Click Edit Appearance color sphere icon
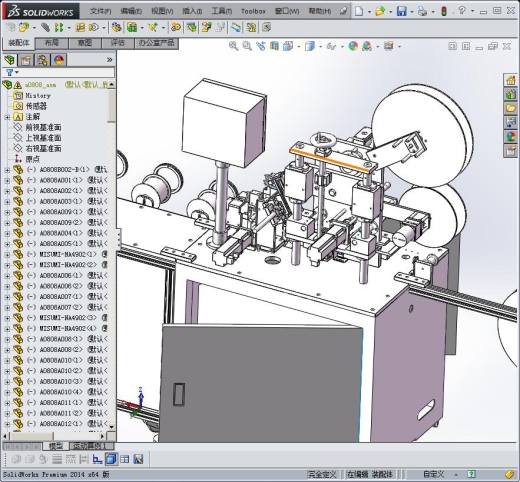The height and width of the screenshot is (482, 520). pos(353,46)
